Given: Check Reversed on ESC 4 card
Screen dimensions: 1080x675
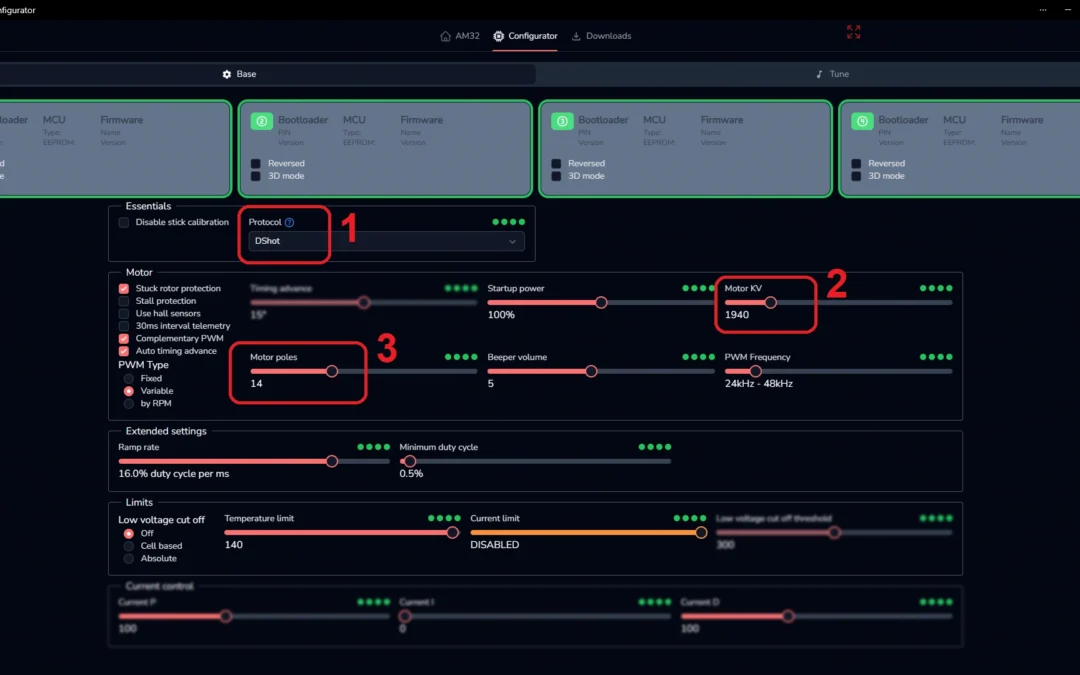Looking at the screenshot, I should 856,163.
